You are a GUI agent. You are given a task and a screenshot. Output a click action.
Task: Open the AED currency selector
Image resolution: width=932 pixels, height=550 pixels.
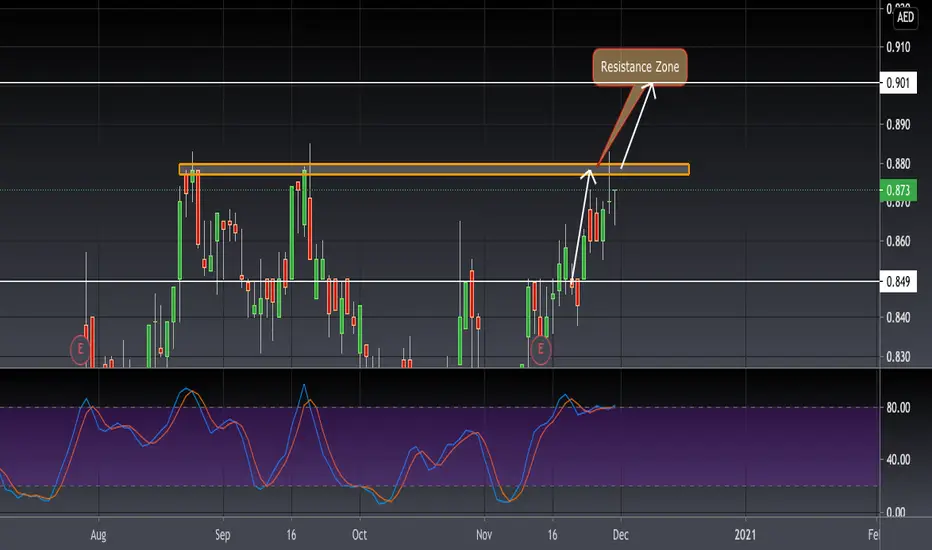[x=905, y=17]
